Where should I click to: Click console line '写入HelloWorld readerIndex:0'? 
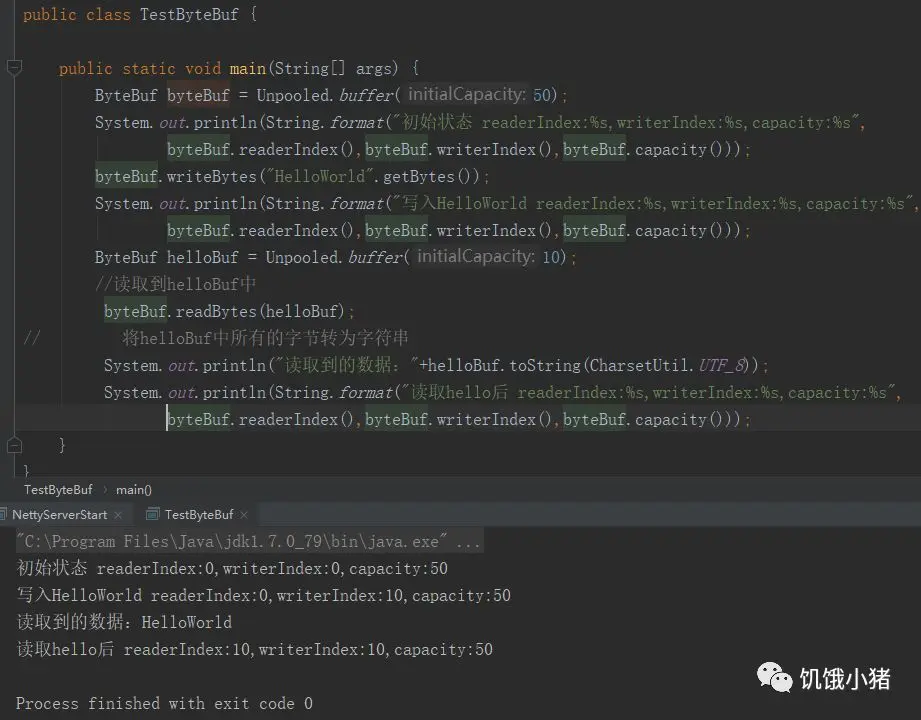point(264,595)
